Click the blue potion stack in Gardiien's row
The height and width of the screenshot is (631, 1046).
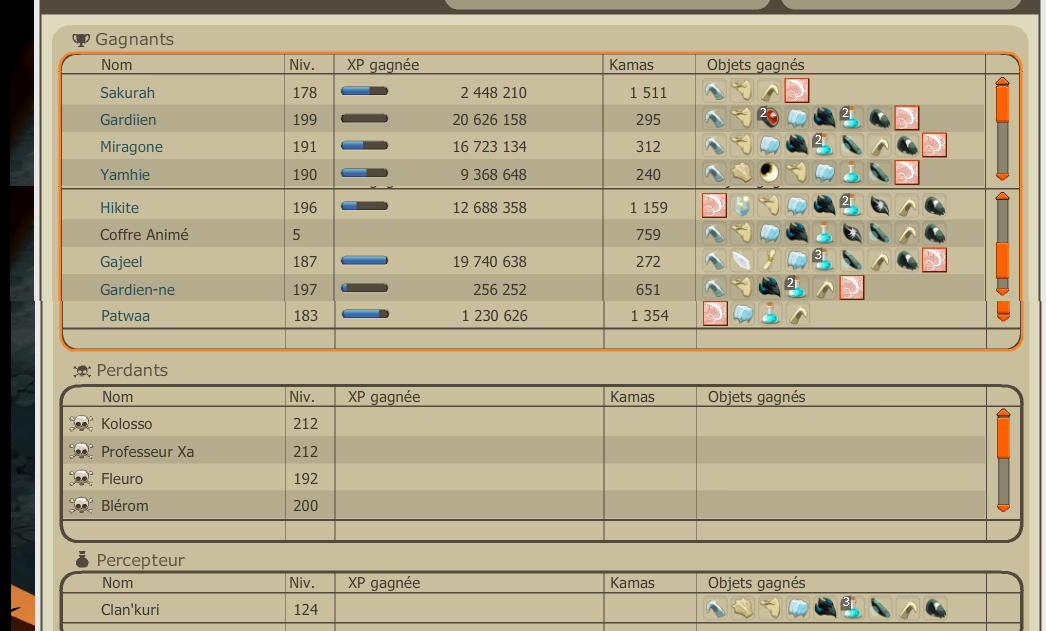click(x=851, y=118)
